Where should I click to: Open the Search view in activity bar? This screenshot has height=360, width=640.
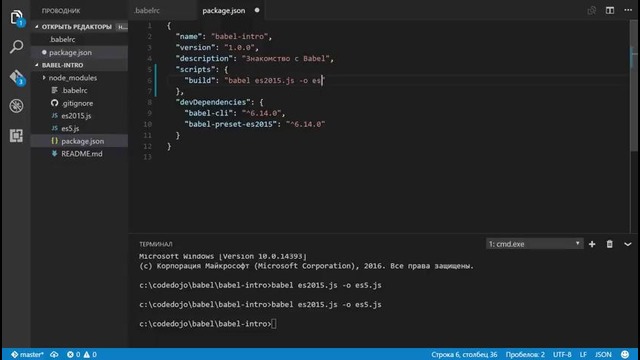(16, 47)
